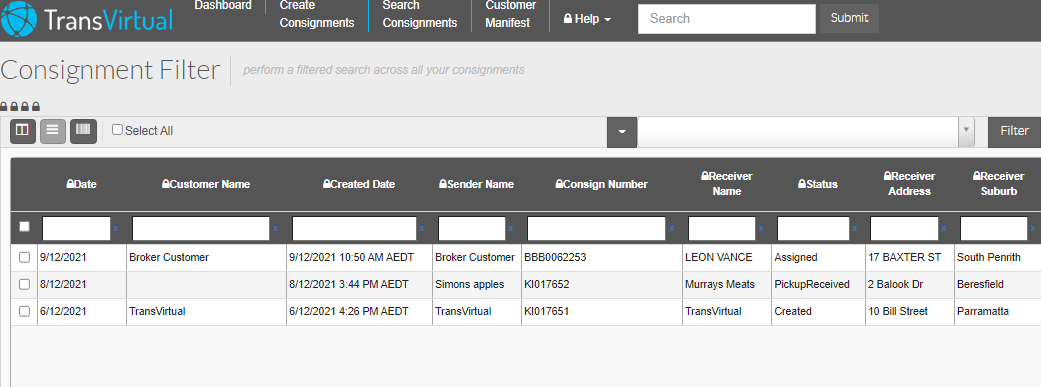The width and height of the screenshot is (1041, 387).
Task: Click the Filter button
Action: pos(1014,131)
